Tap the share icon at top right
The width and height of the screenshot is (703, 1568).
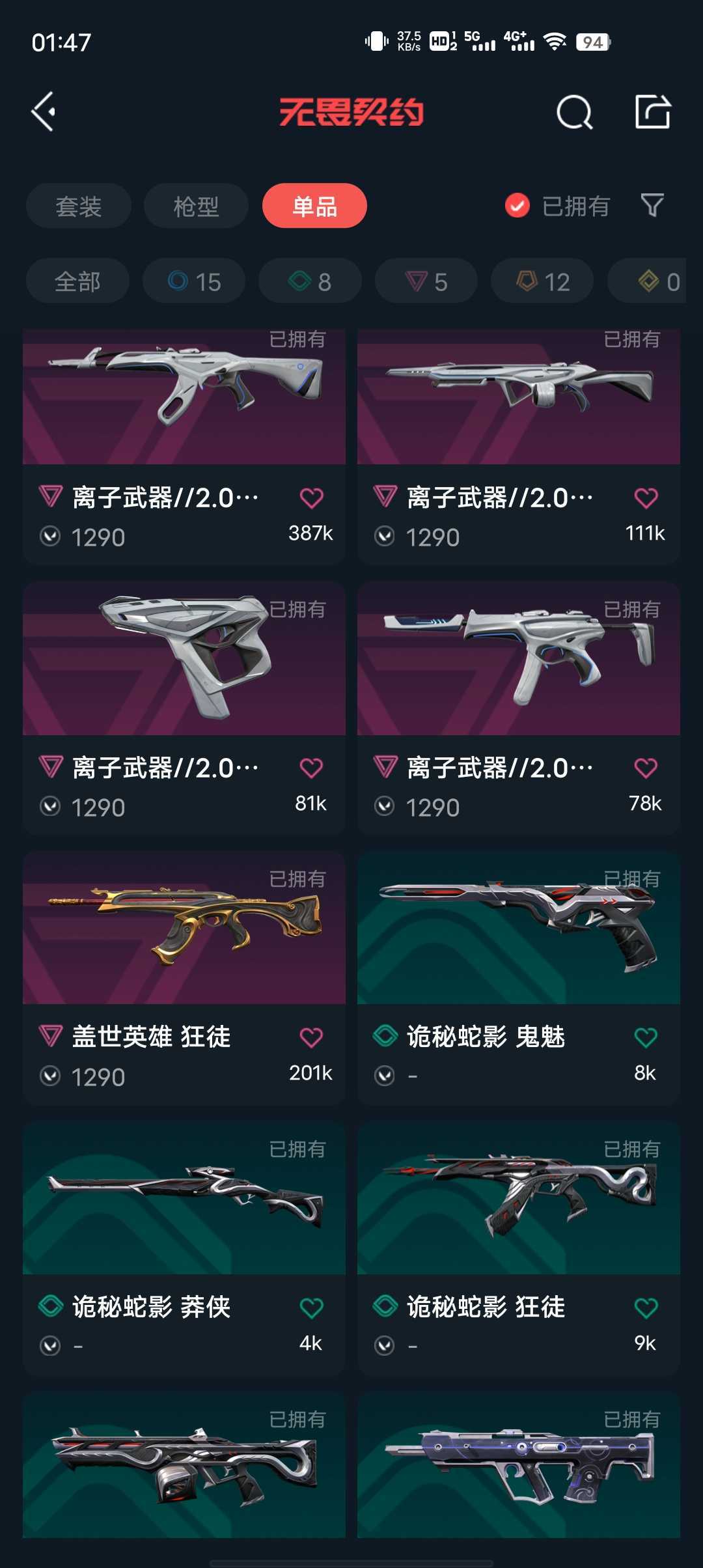click(653, 111)
